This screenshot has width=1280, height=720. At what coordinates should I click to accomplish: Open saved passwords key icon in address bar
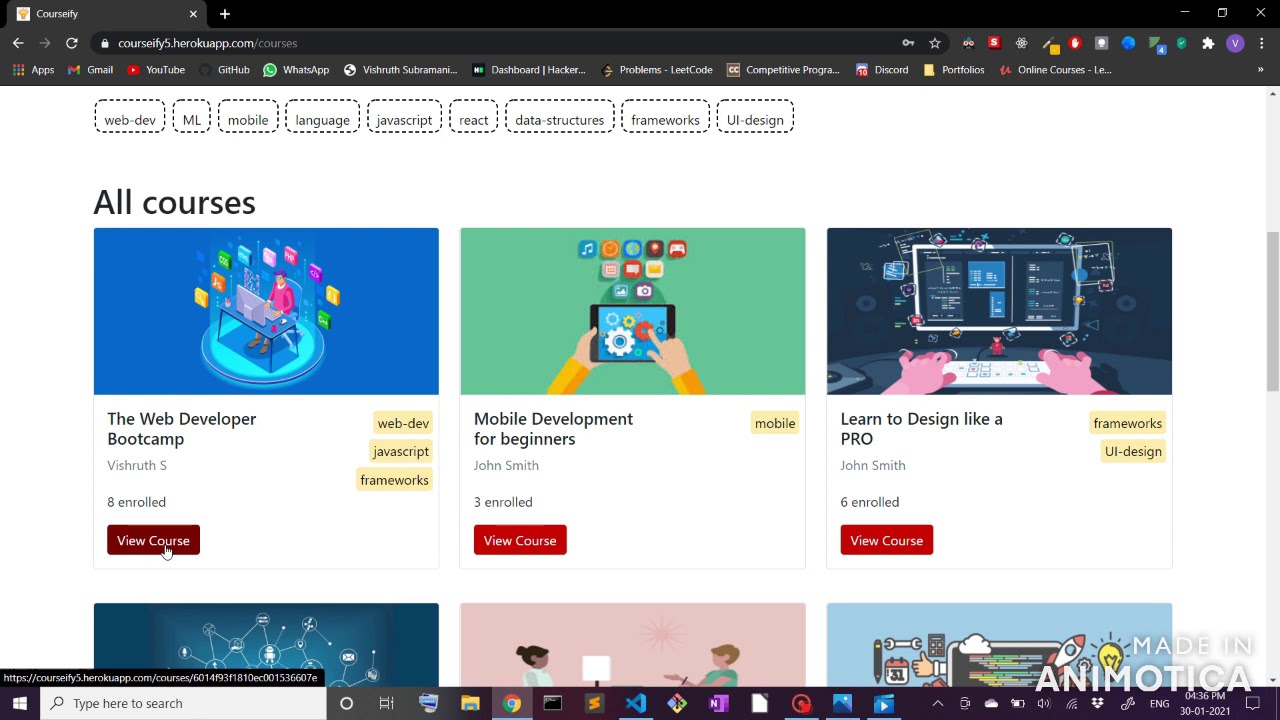tap(908, 43)
